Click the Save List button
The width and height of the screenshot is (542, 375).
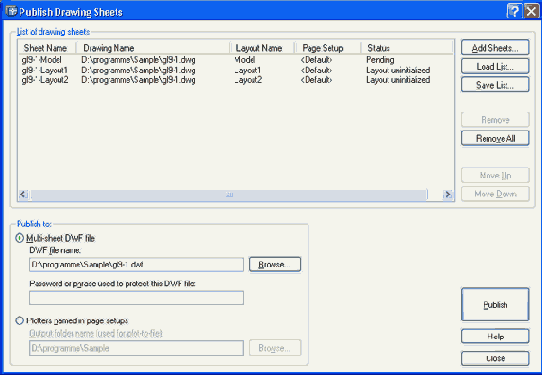(495, 84)
